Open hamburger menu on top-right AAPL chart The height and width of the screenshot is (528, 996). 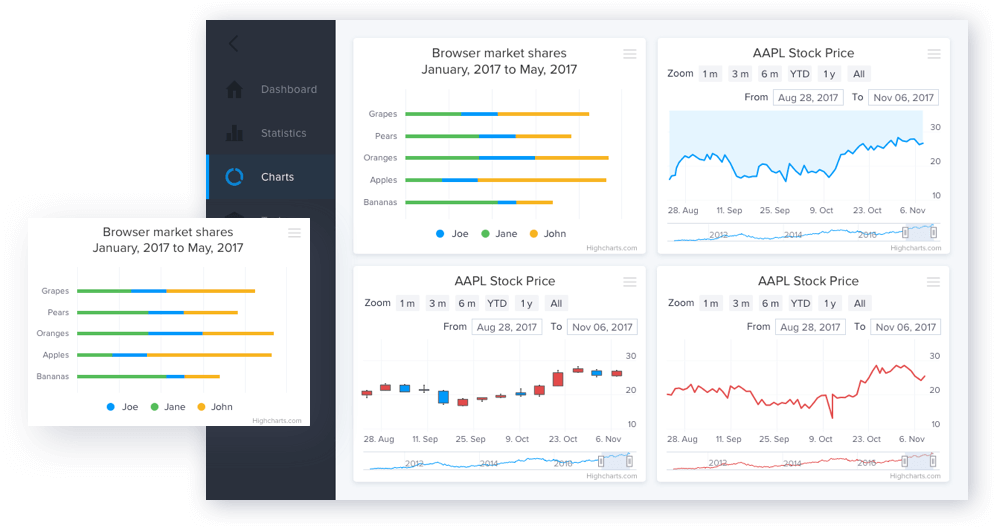pos(933,54)
